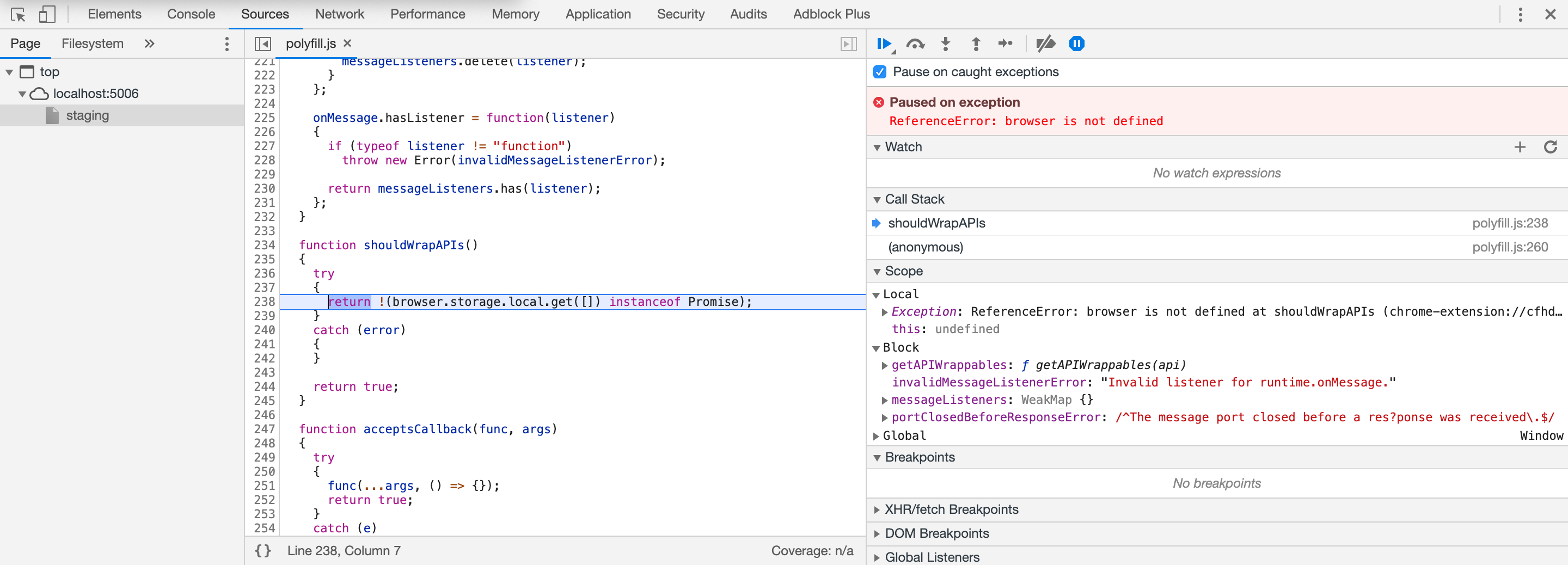Collapse the Call Stack section
Viewport: 1568px width, 565px height.
coord(877,200)
